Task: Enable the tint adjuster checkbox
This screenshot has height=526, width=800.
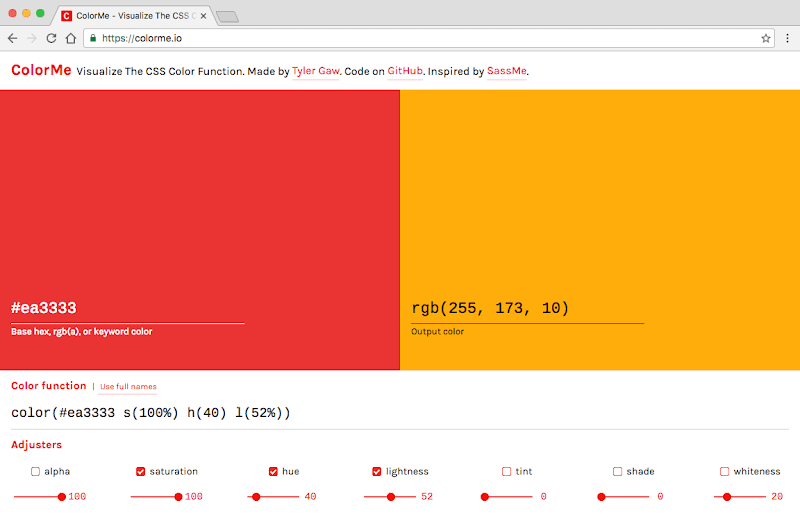Action: click(x=506, y=471)
